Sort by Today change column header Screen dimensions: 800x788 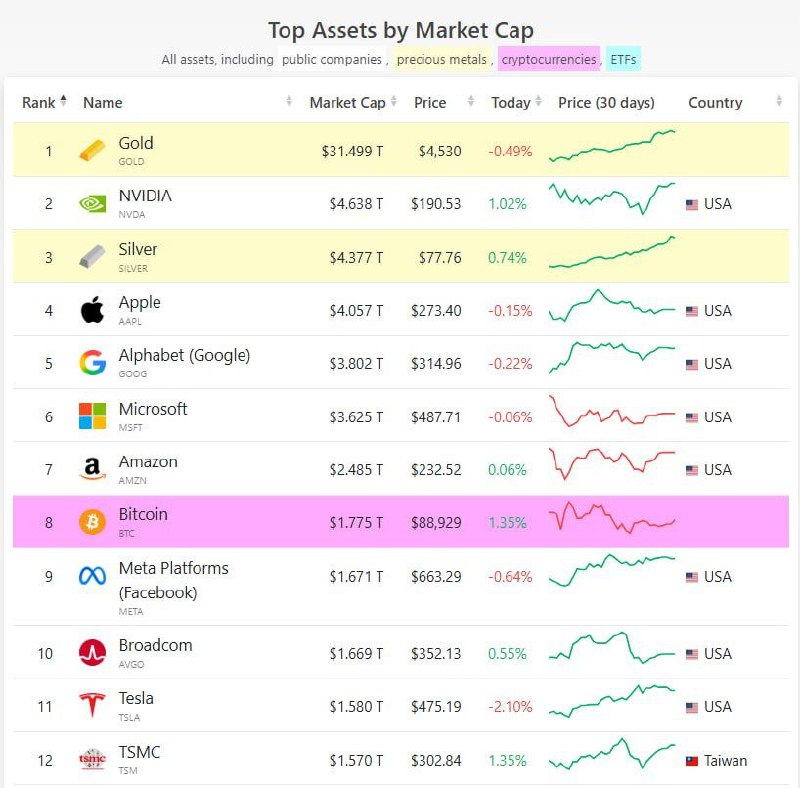click(x=510, y=102)
